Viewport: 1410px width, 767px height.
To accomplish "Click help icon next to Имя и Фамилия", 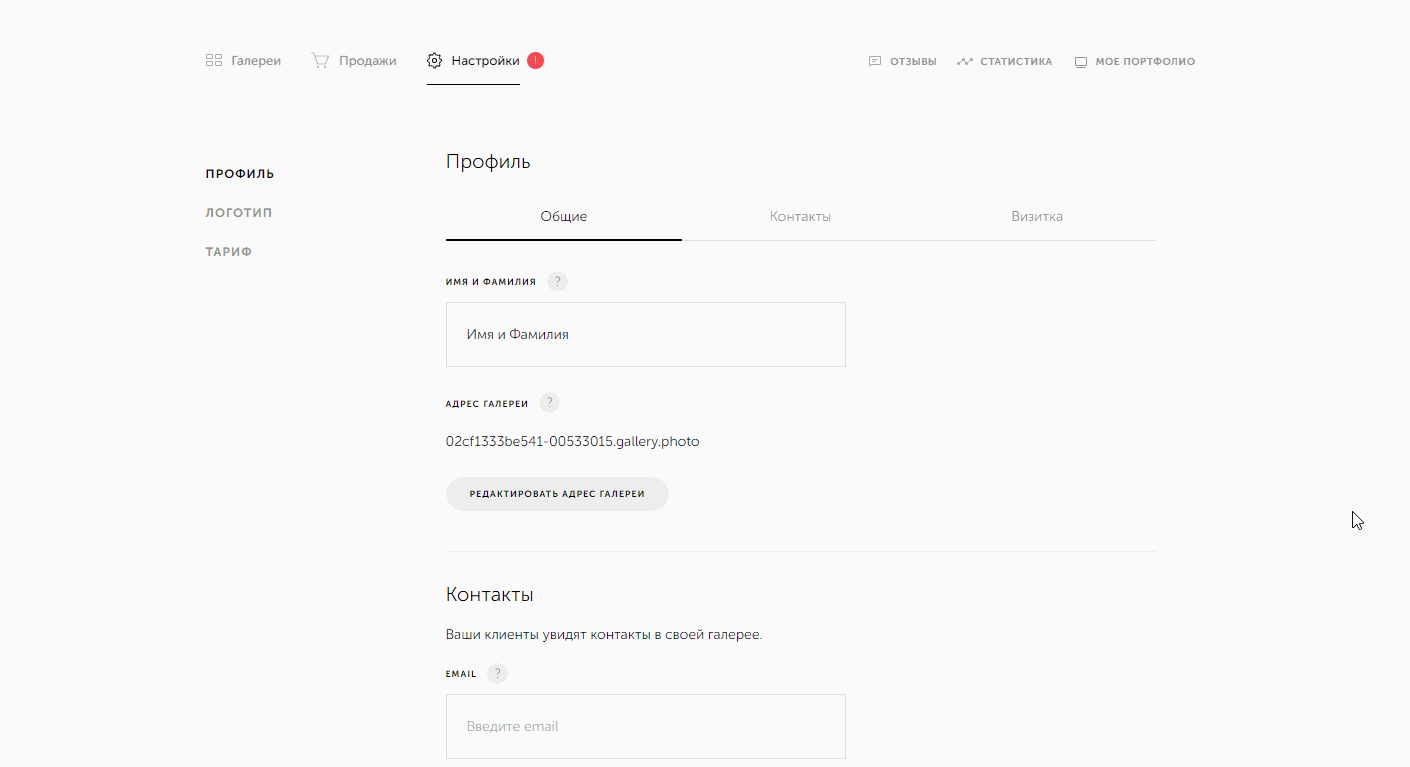I will tap(557, 282).
